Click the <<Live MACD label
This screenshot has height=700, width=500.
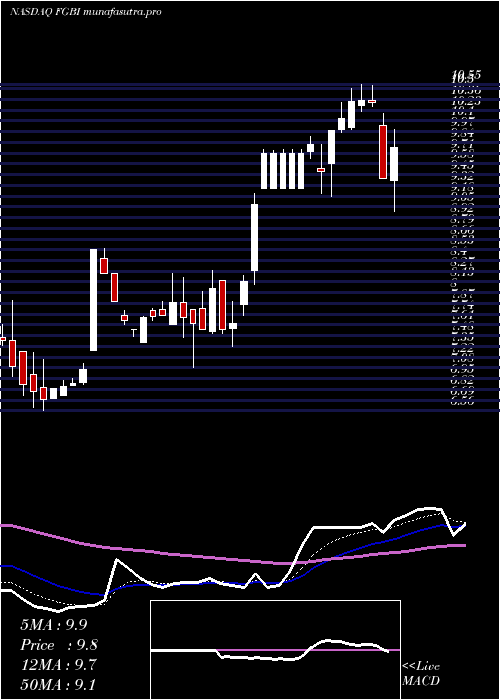(421, 674)
